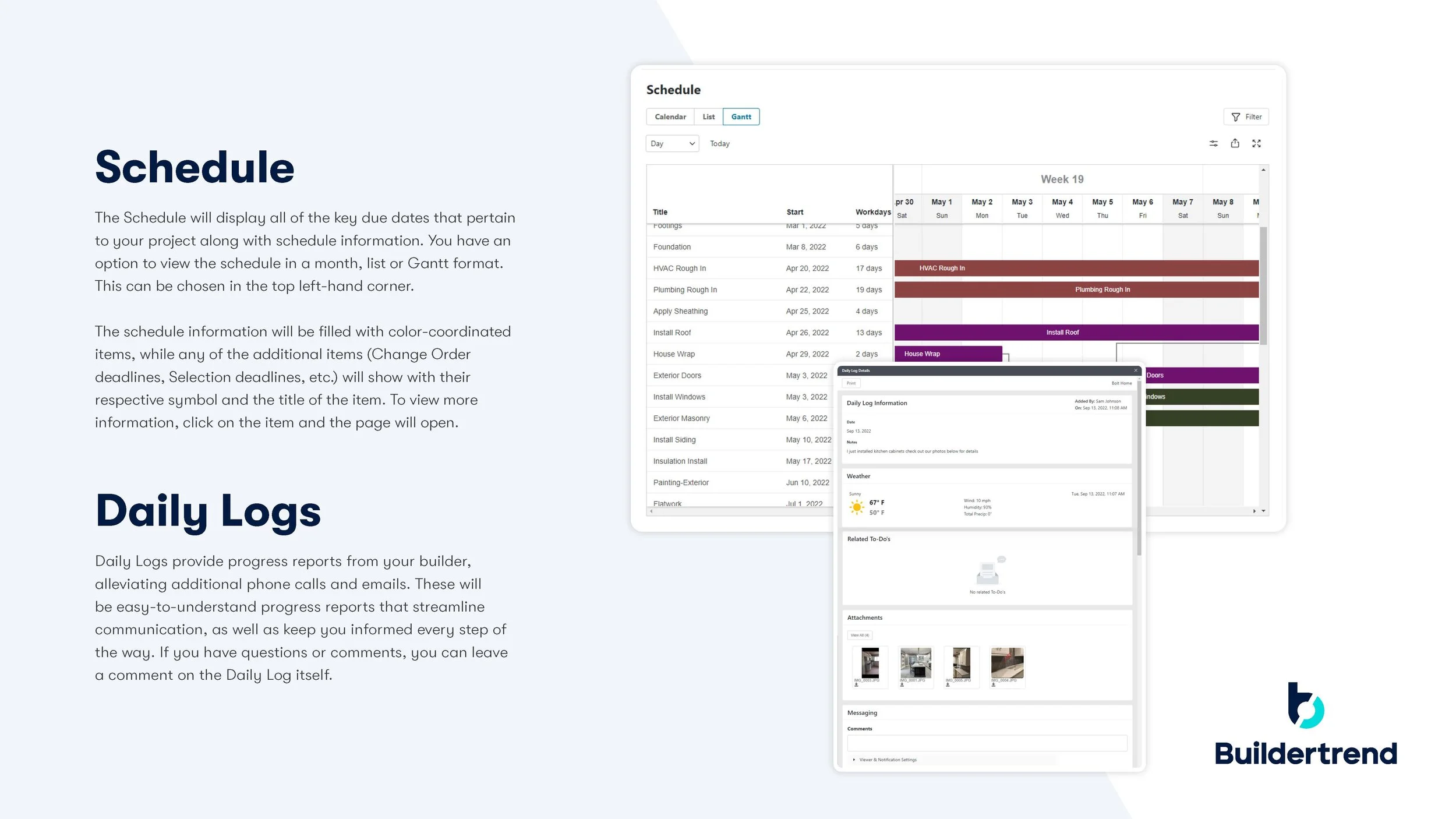Image resolution: width=1456 pixels, height=819 pixels.
Task: Switch to the Calendar view tab
Action: point(670,117)
